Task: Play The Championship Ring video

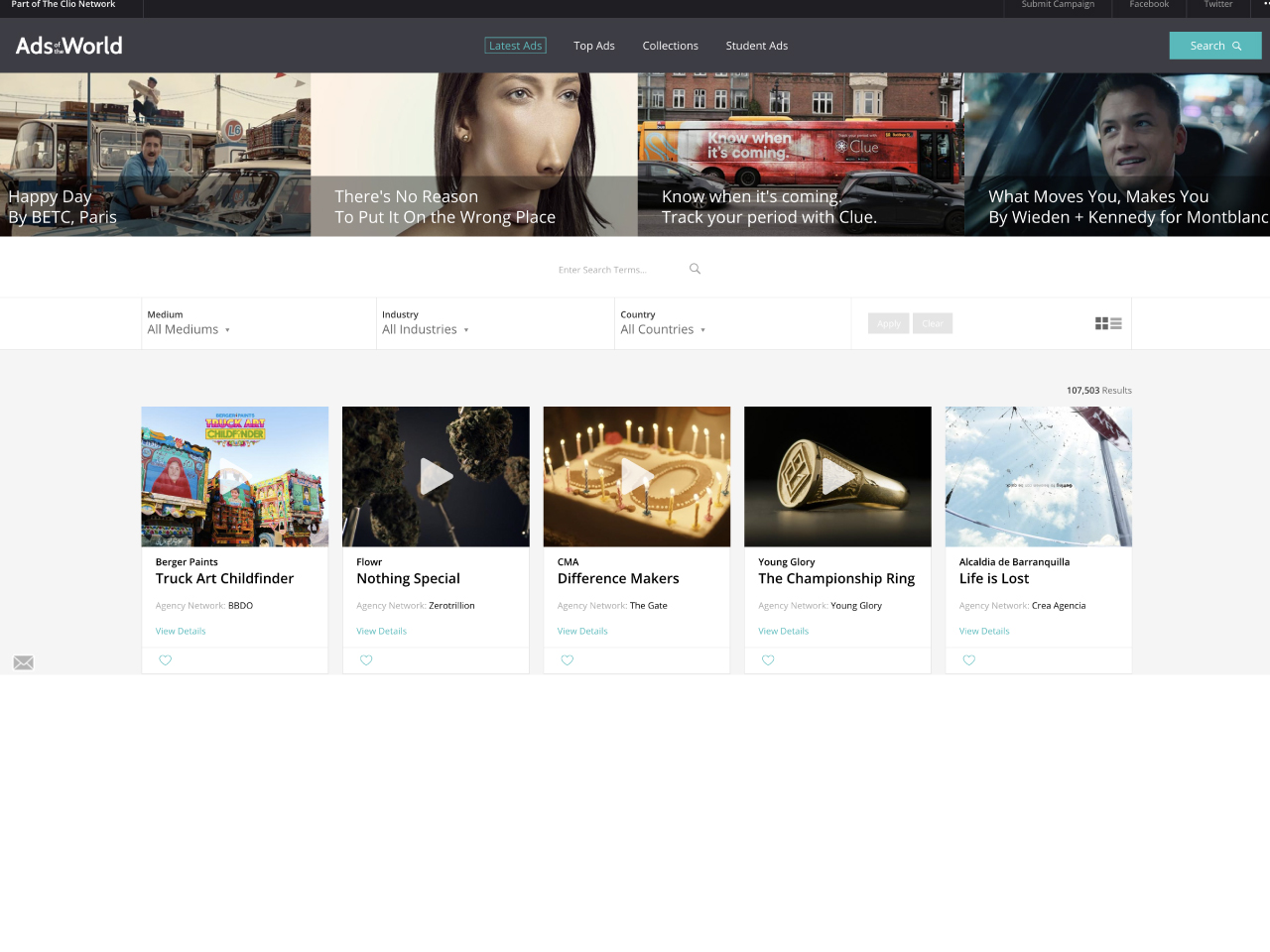Action: [837, 477]
